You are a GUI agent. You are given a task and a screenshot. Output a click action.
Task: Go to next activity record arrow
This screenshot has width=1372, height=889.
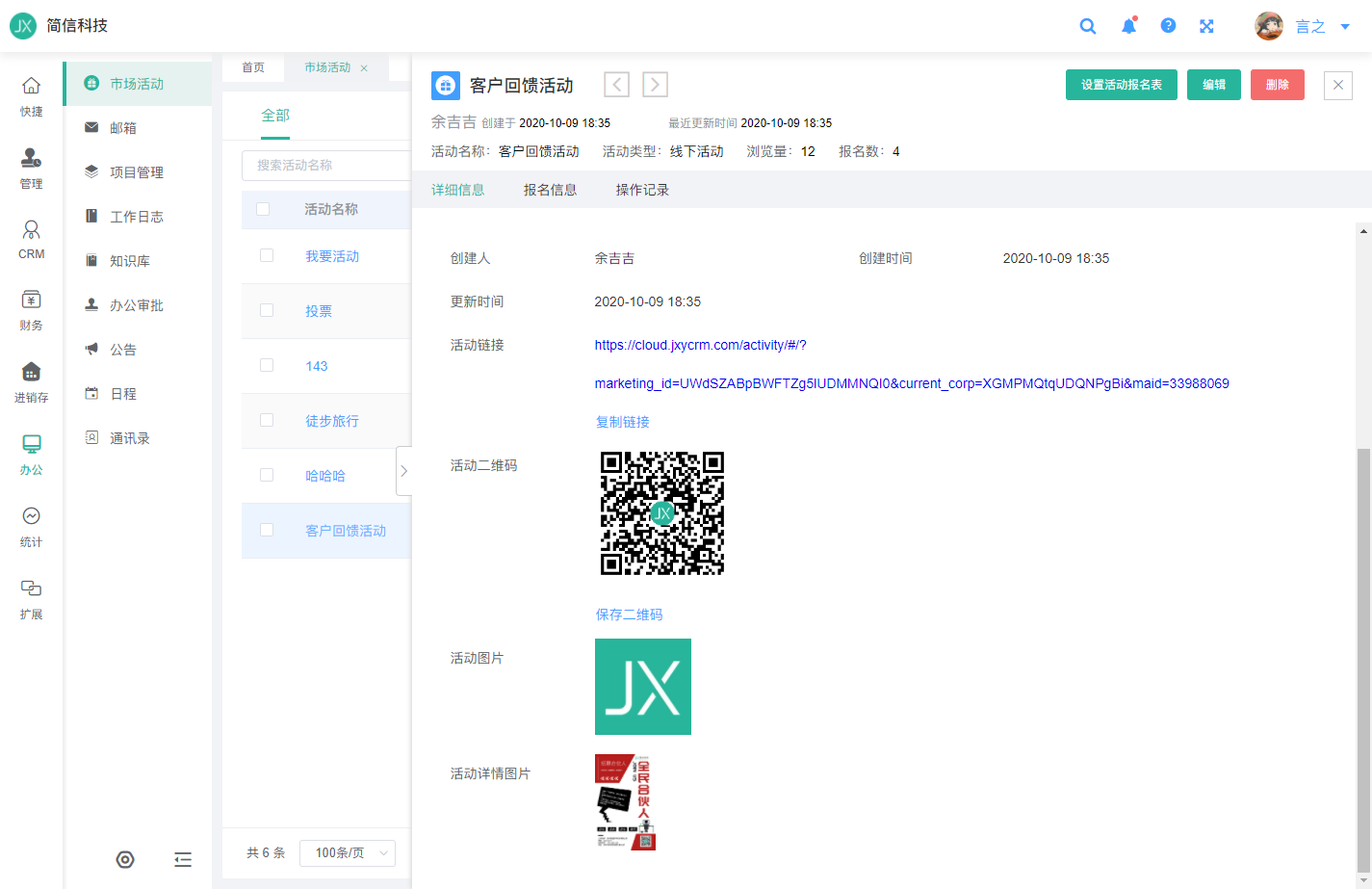click(x=656, y=85)
